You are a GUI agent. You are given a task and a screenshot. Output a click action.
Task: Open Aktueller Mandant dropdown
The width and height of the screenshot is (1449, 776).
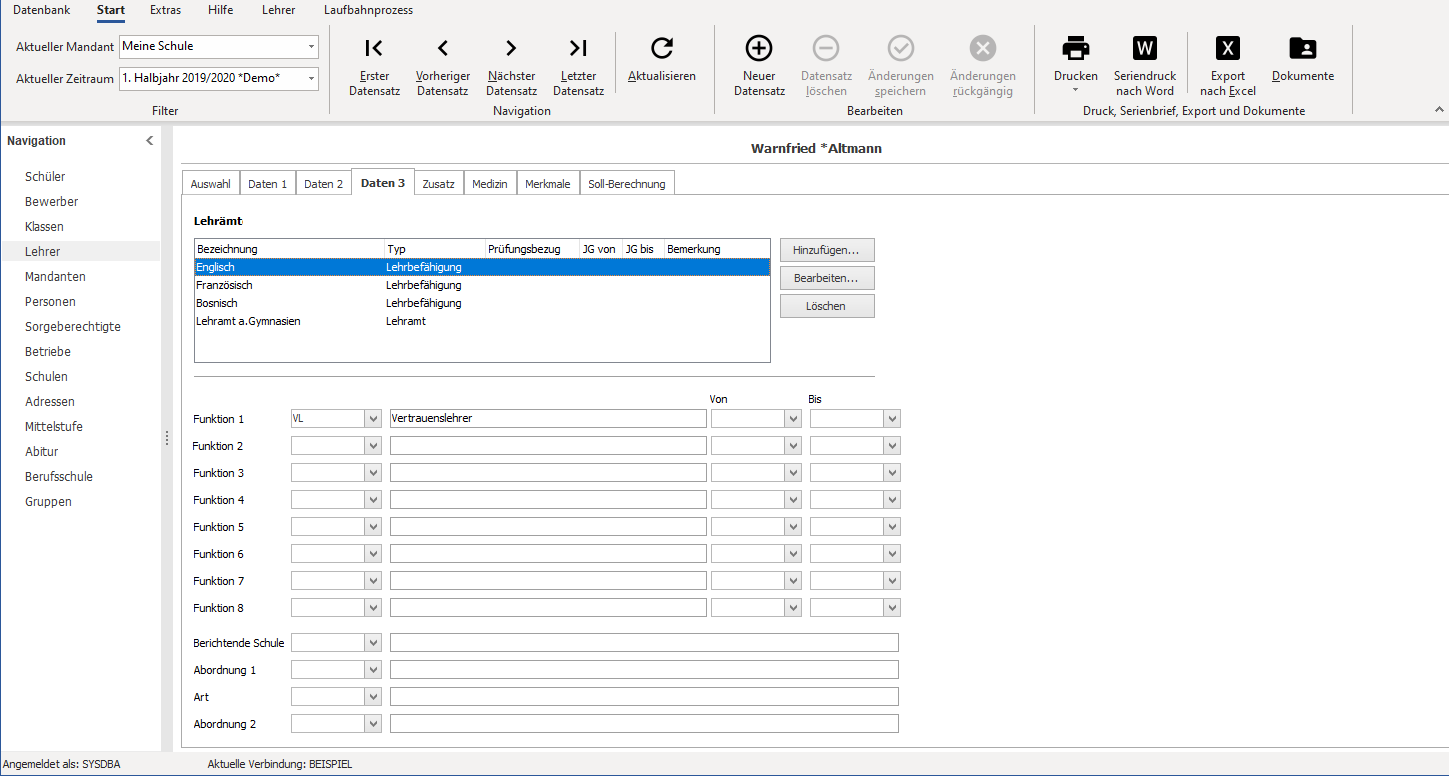[x=311, y=47]
